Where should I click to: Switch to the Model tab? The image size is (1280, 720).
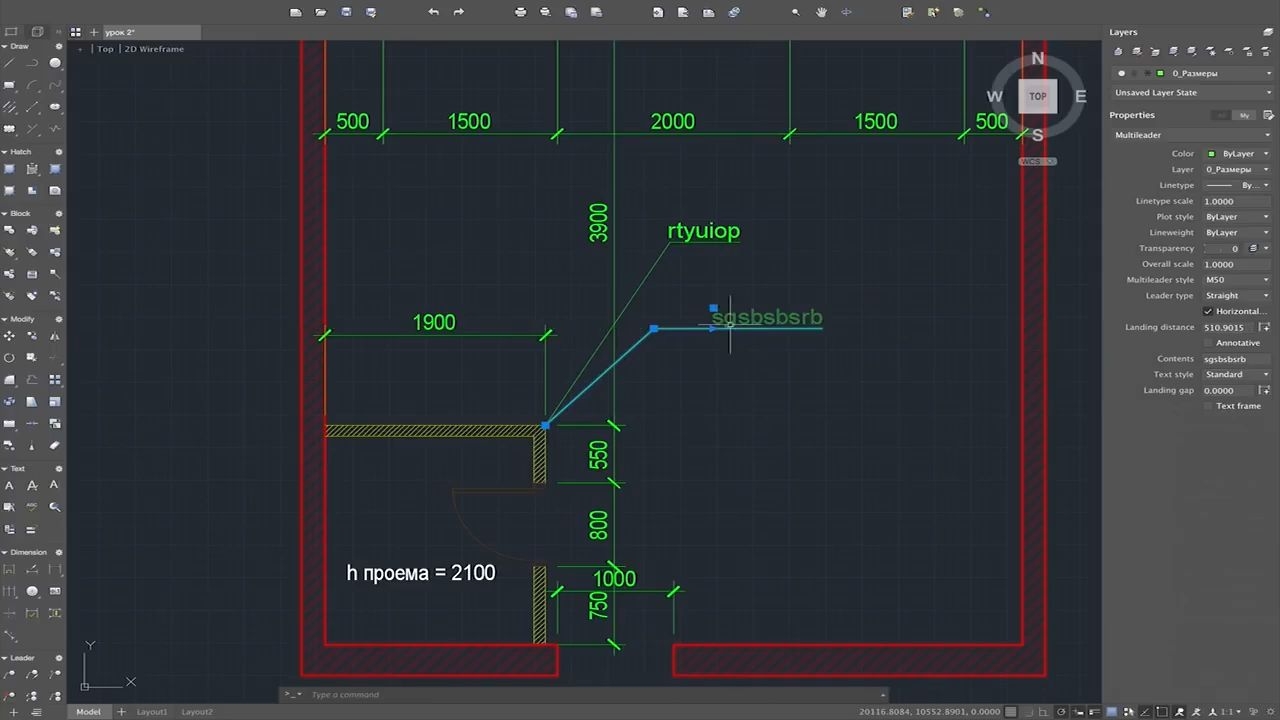coord(88,712)
